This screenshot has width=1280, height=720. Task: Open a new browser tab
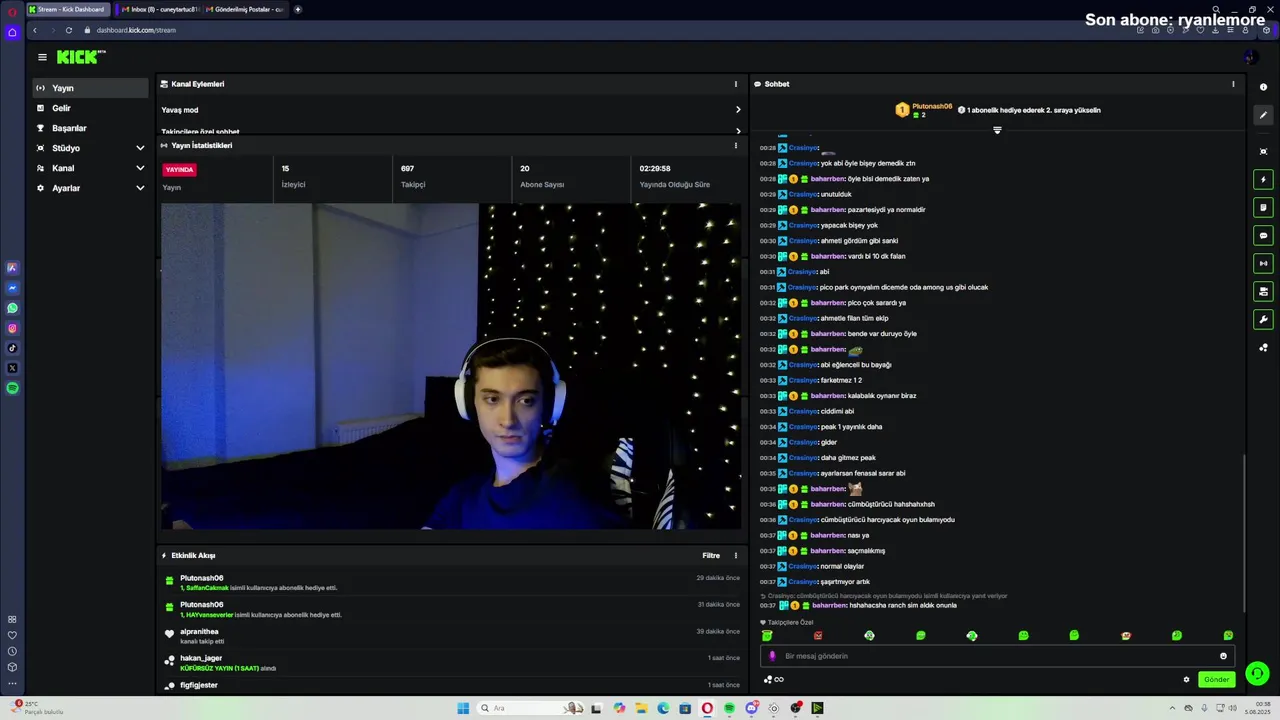[298, 9]
